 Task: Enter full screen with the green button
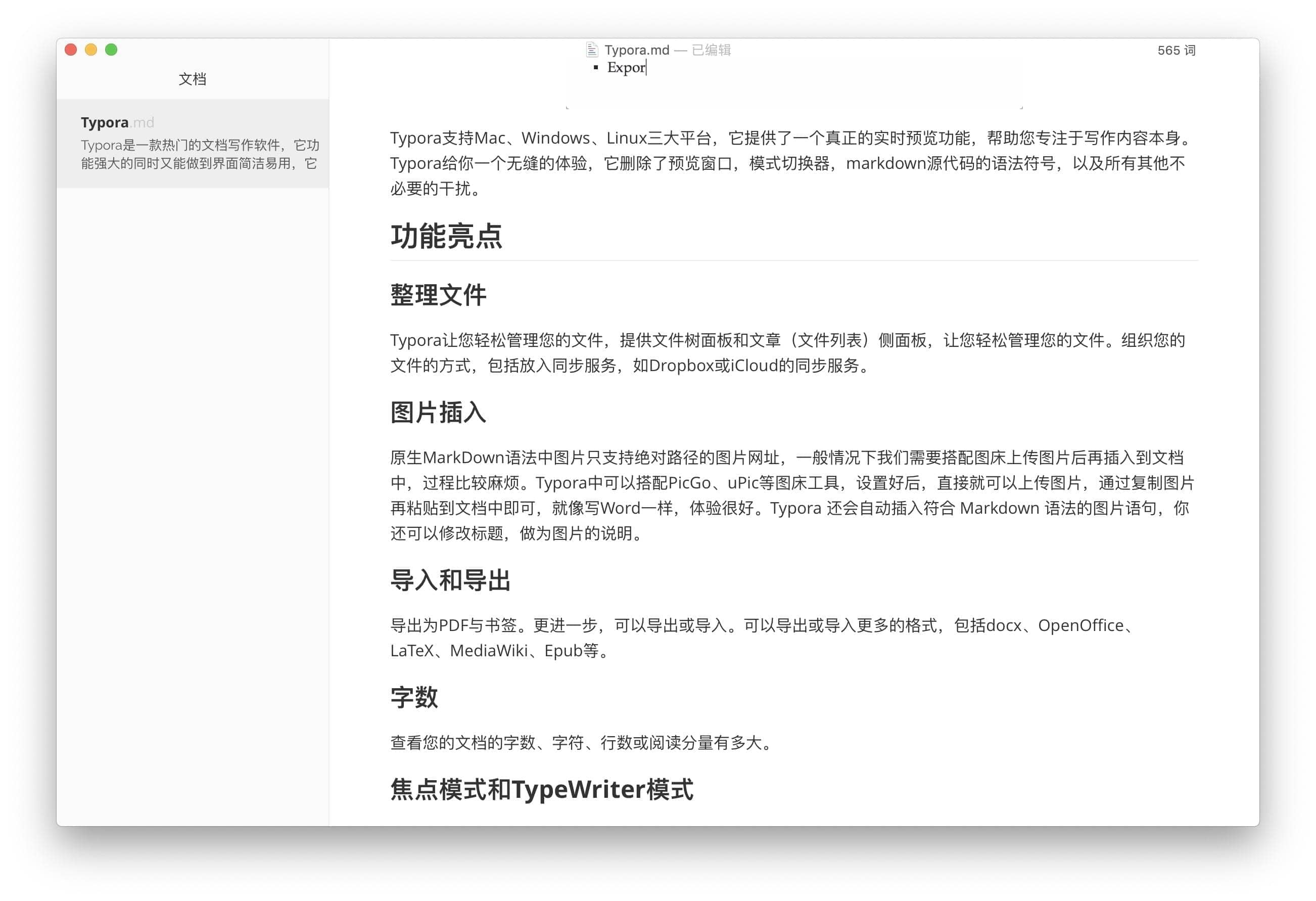click(x=111, y=50)
